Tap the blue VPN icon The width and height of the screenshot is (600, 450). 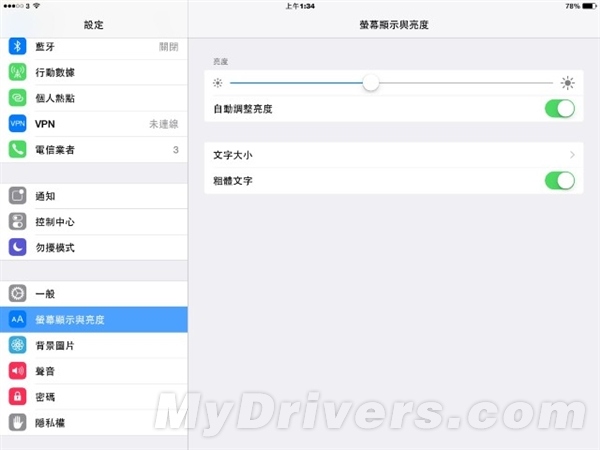17,124
